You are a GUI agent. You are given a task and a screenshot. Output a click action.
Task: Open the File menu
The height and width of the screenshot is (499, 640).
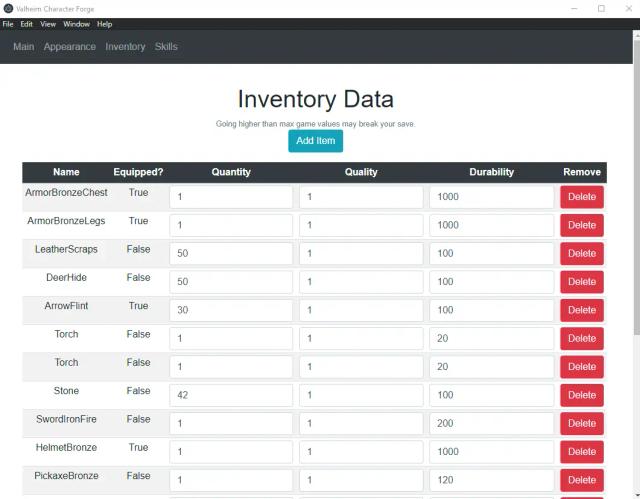tap(8, 24)
